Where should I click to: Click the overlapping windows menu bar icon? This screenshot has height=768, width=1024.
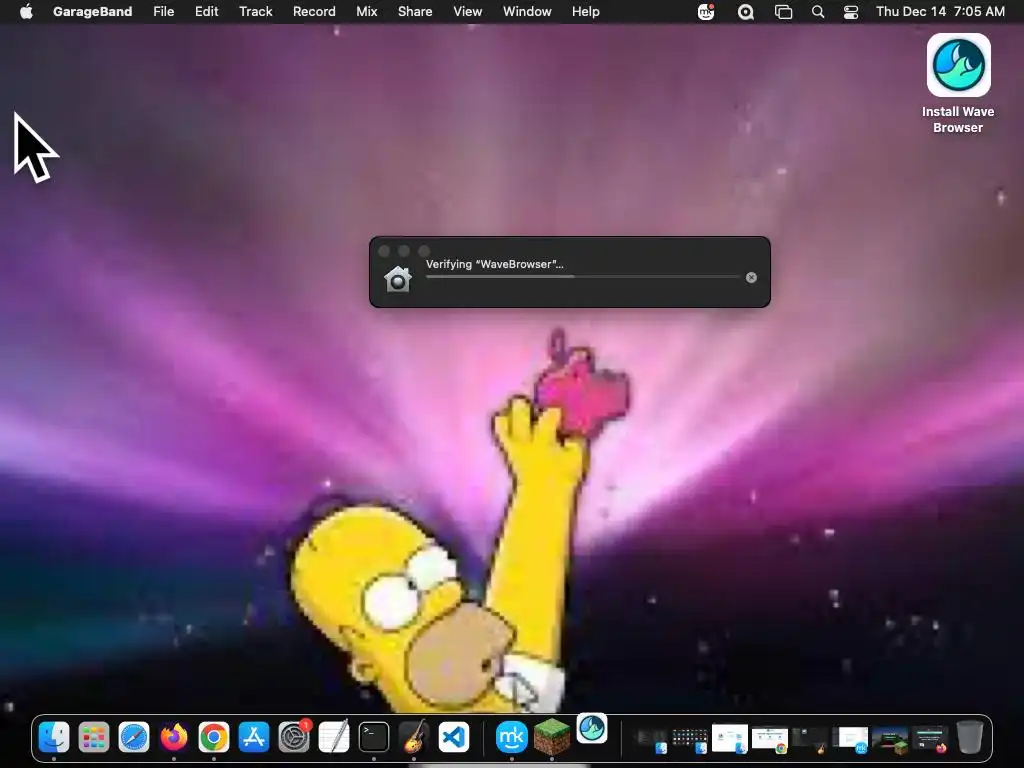[783, 12]
